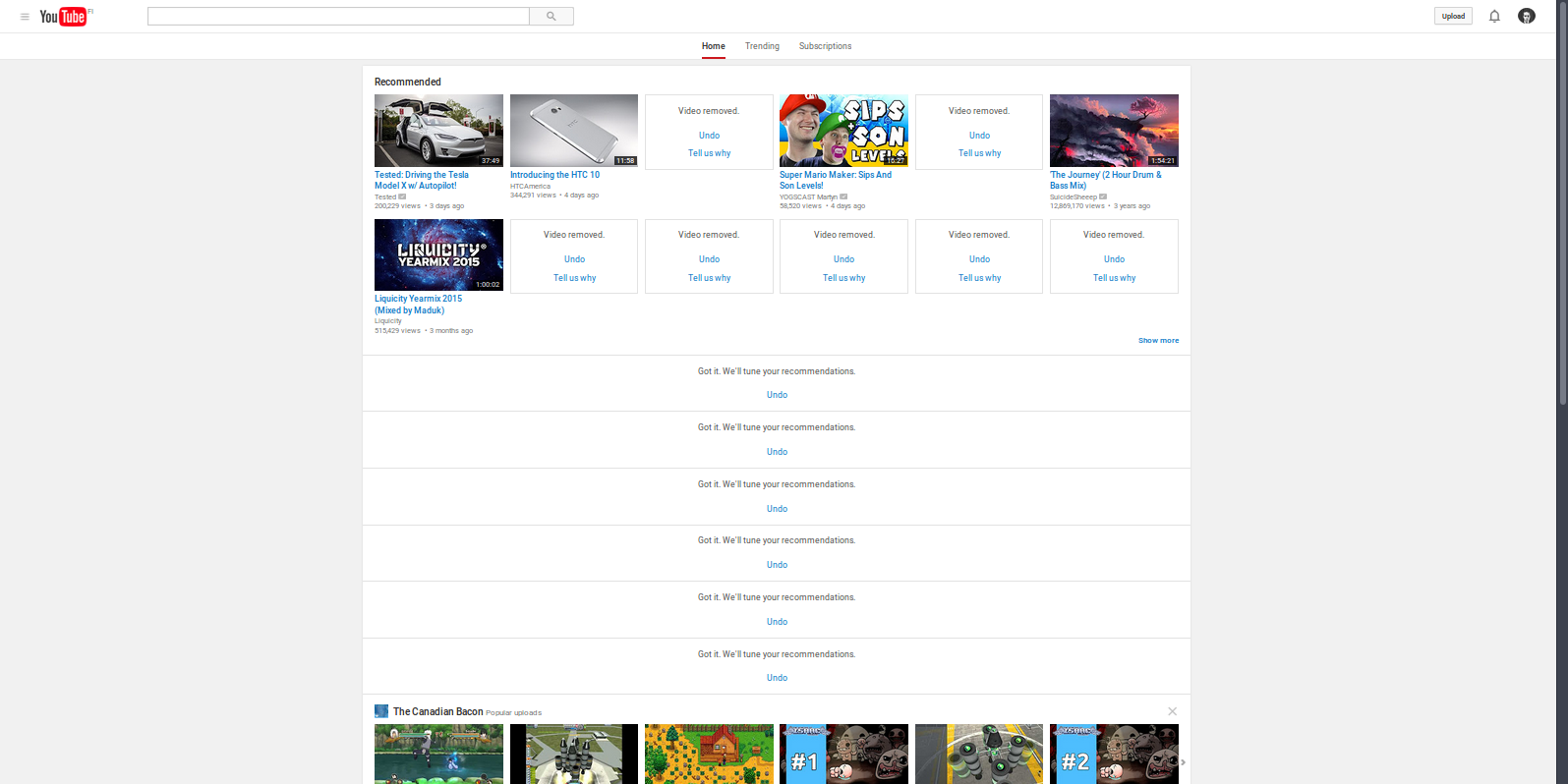Image resolution: width=1568 pixels, height=784 pixels.
Task: Open The Canadian Bacon channel title
Action: pyautogui.click(x=437, y=711)
